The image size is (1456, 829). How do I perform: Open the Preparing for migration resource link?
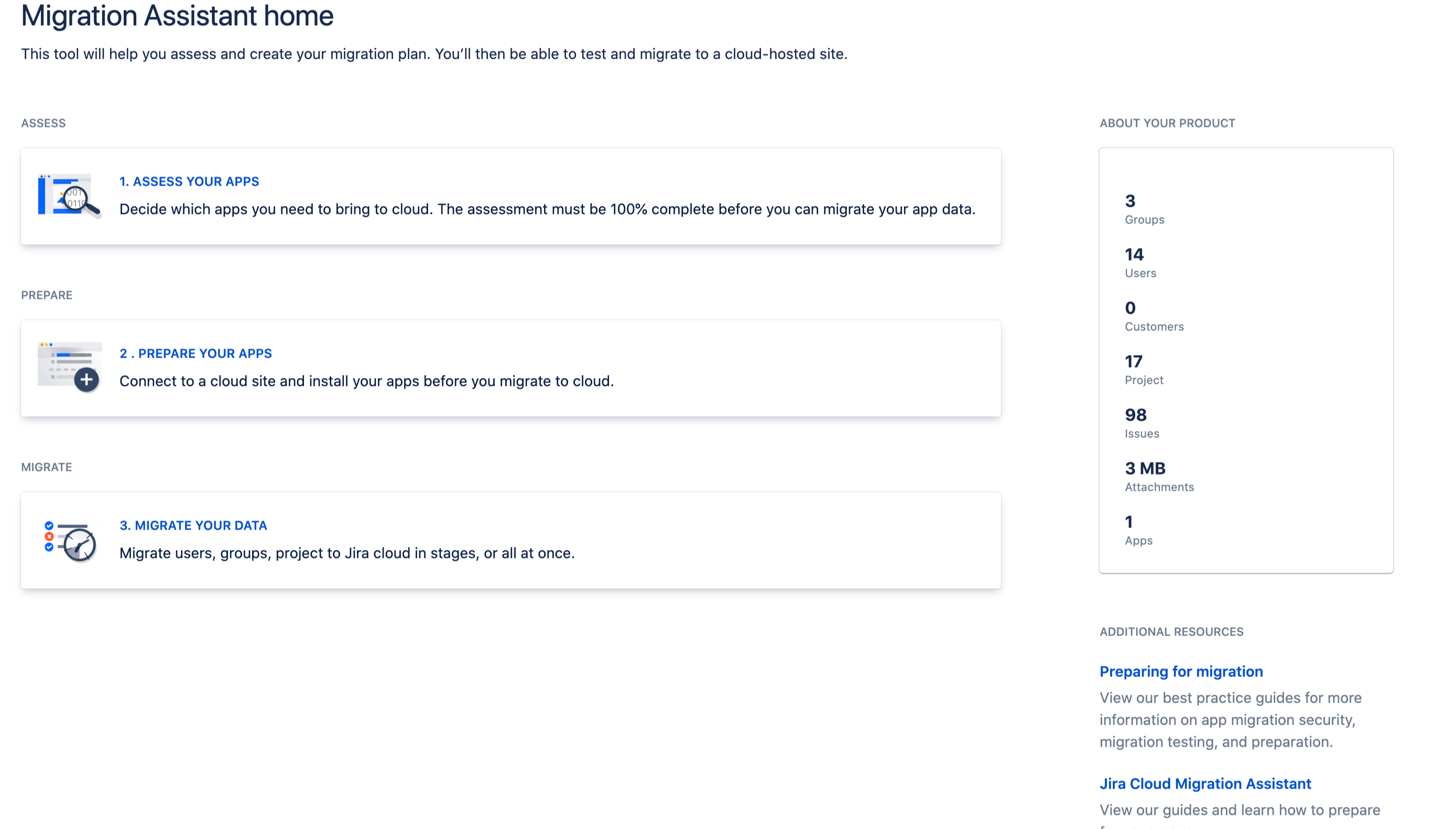[1181, 671]
